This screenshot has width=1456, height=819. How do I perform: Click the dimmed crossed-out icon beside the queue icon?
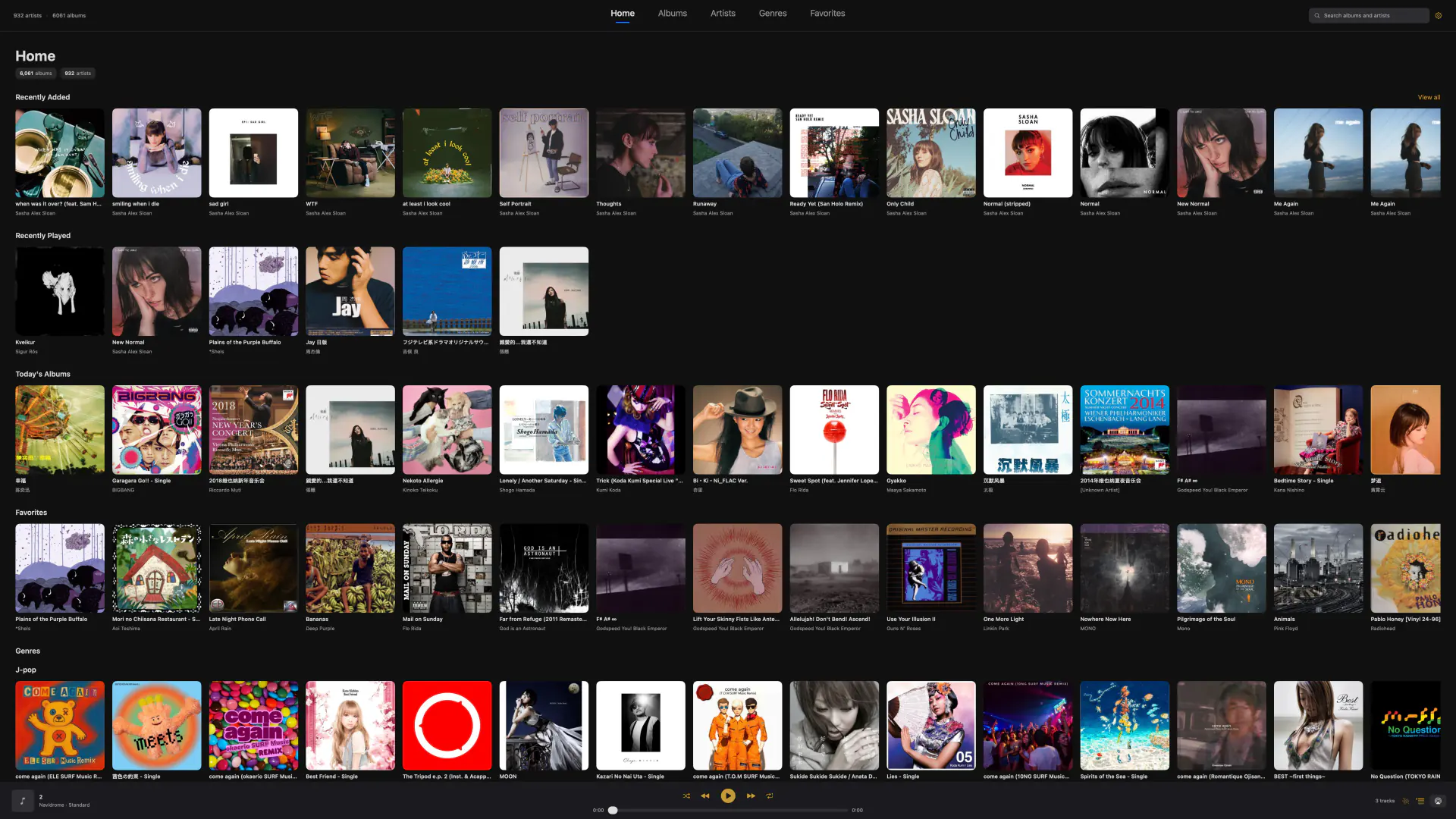pyautogui.click(x=1406, y=801)
